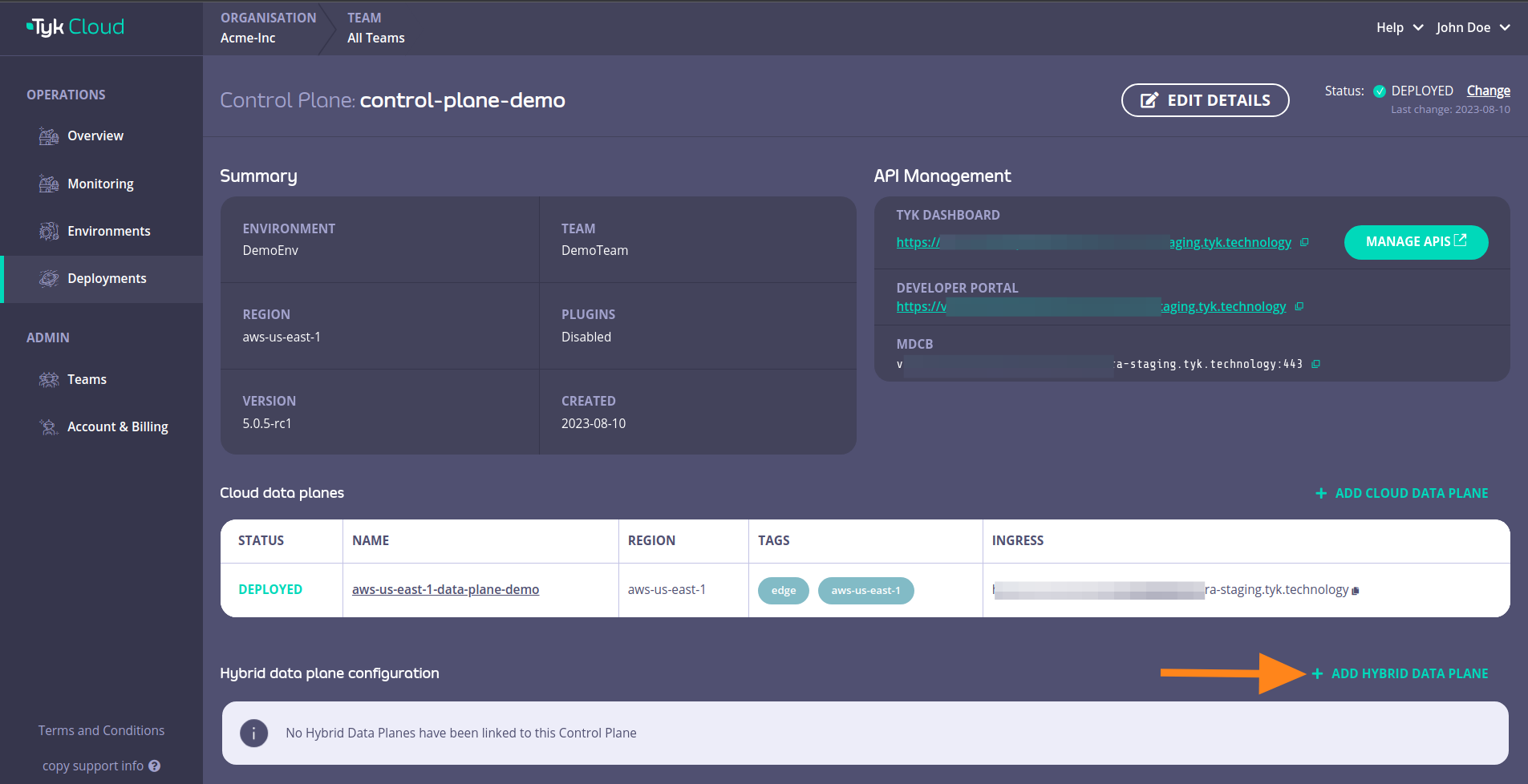Open the John Doe user menu

(x=1473, y=27)
